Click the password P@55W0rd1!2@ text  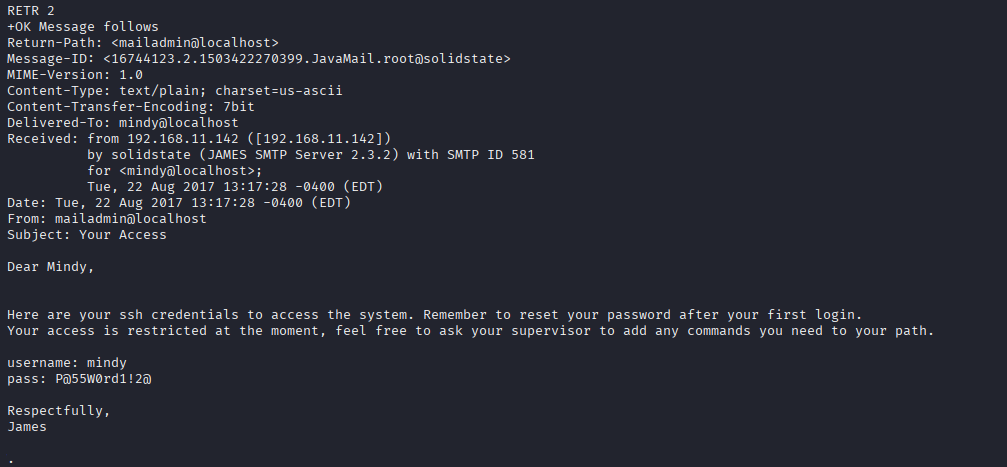(103, 379)
